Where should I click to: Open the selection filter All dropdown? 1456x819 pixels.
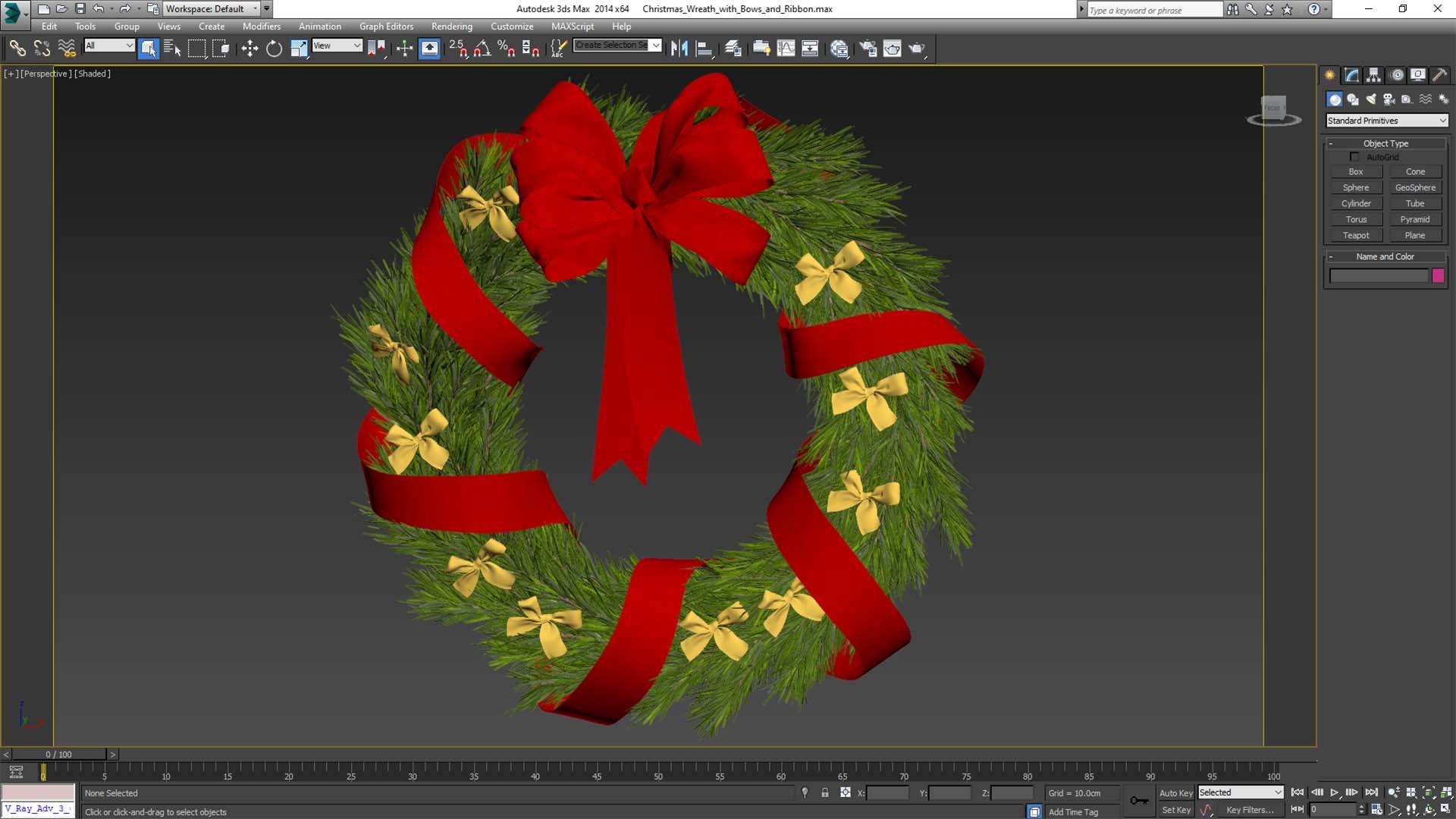pyautogui.click(x=109, y=45)
